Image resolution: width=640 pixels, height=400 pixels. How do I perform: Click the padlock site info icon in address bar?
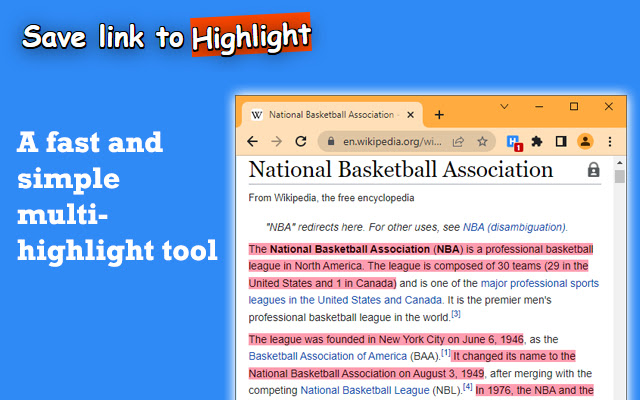(x=331, y=141)
